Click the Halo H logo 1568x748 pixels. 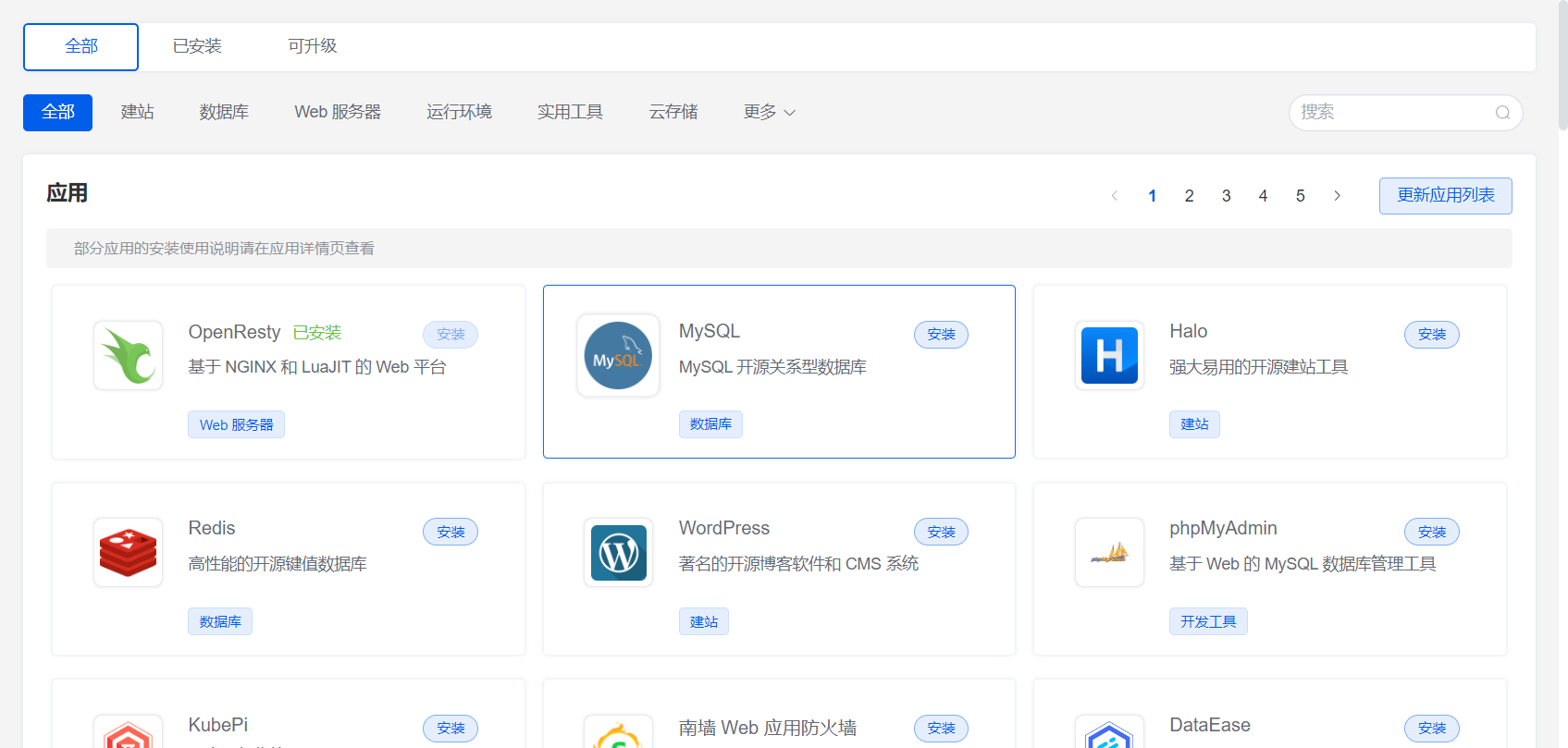tap(1109, 356)
